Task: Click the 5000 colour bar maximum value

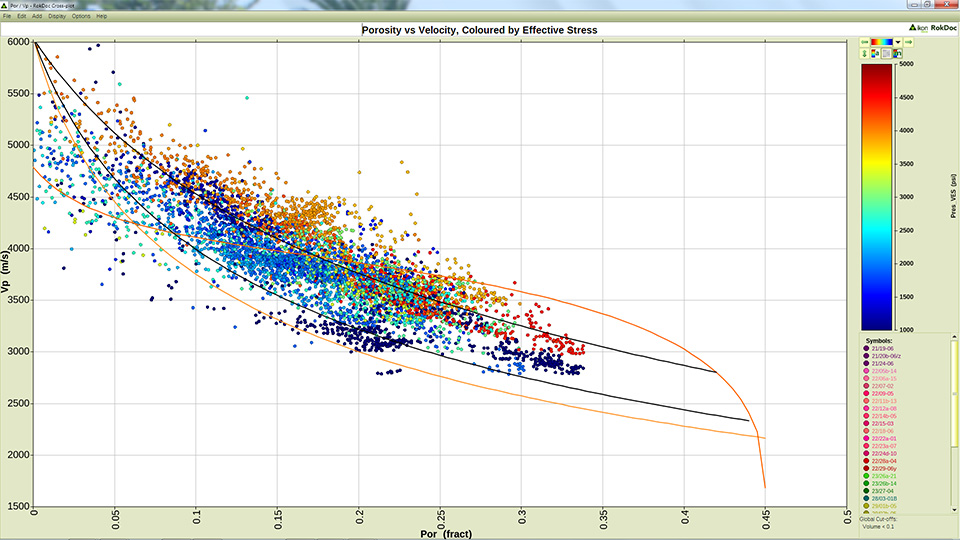Action: coord(906,64)
